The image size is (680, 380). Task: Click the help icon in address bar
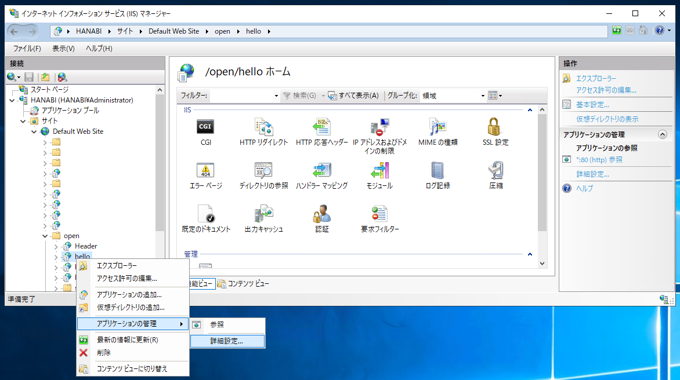[x=660, y=30]
